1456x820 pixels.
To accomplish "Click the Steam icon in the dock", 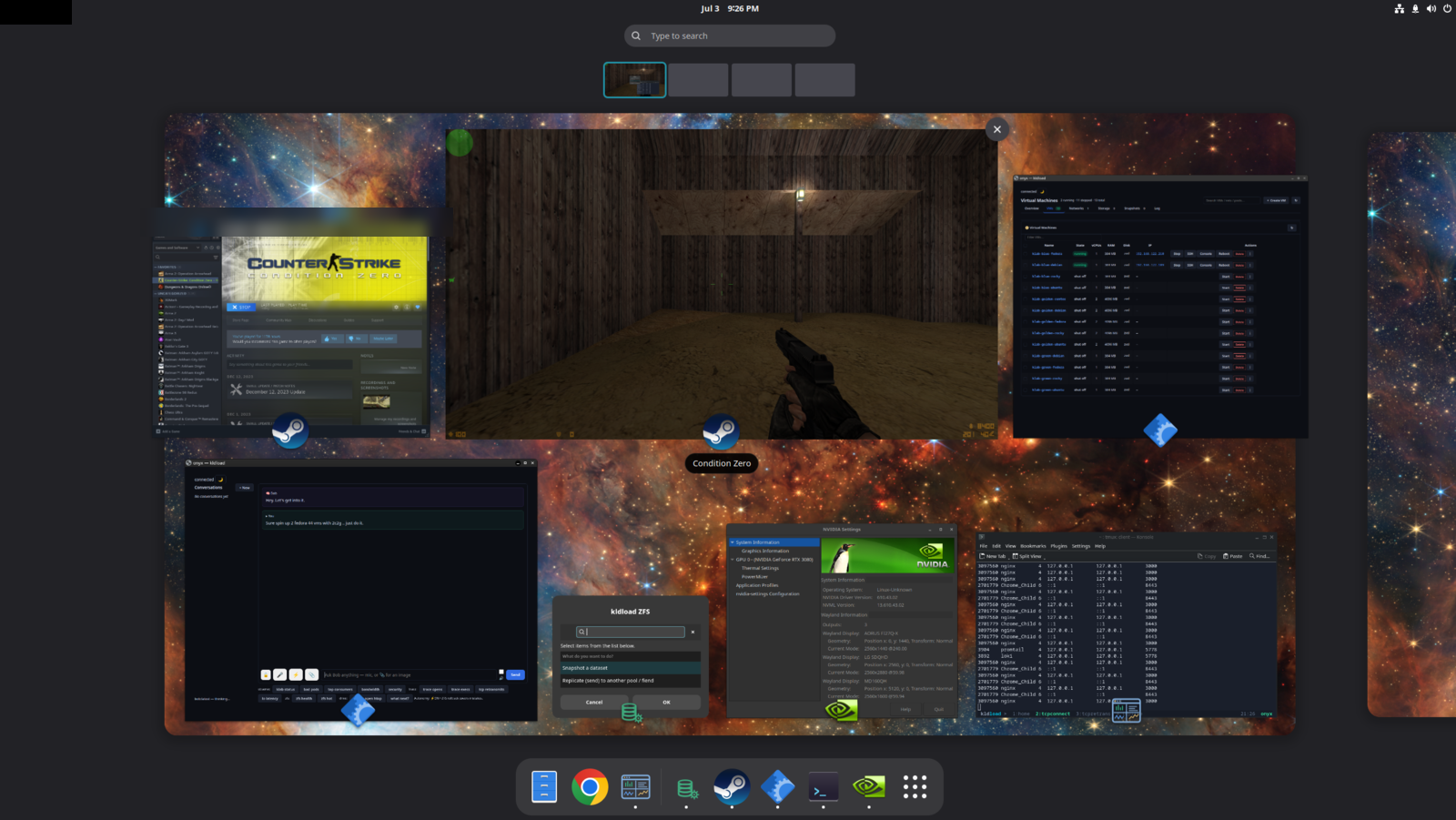I will click(x=731, y=787).
